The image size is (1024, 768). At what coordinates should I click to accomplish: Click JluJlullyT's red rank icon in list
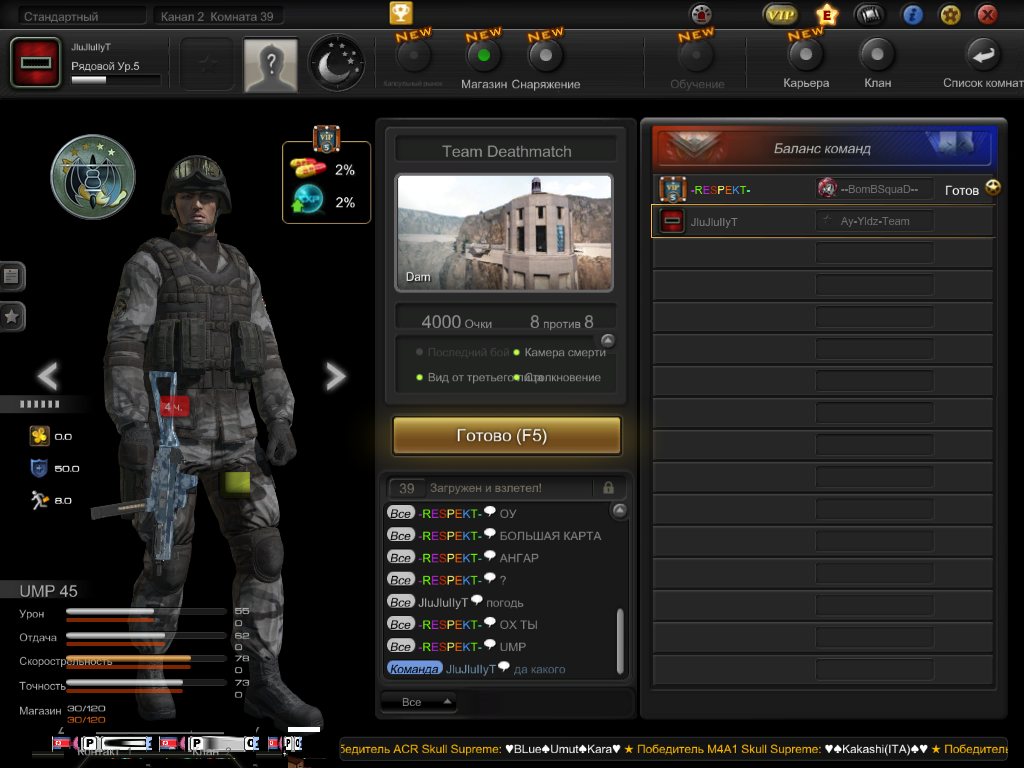coord(672,221)
